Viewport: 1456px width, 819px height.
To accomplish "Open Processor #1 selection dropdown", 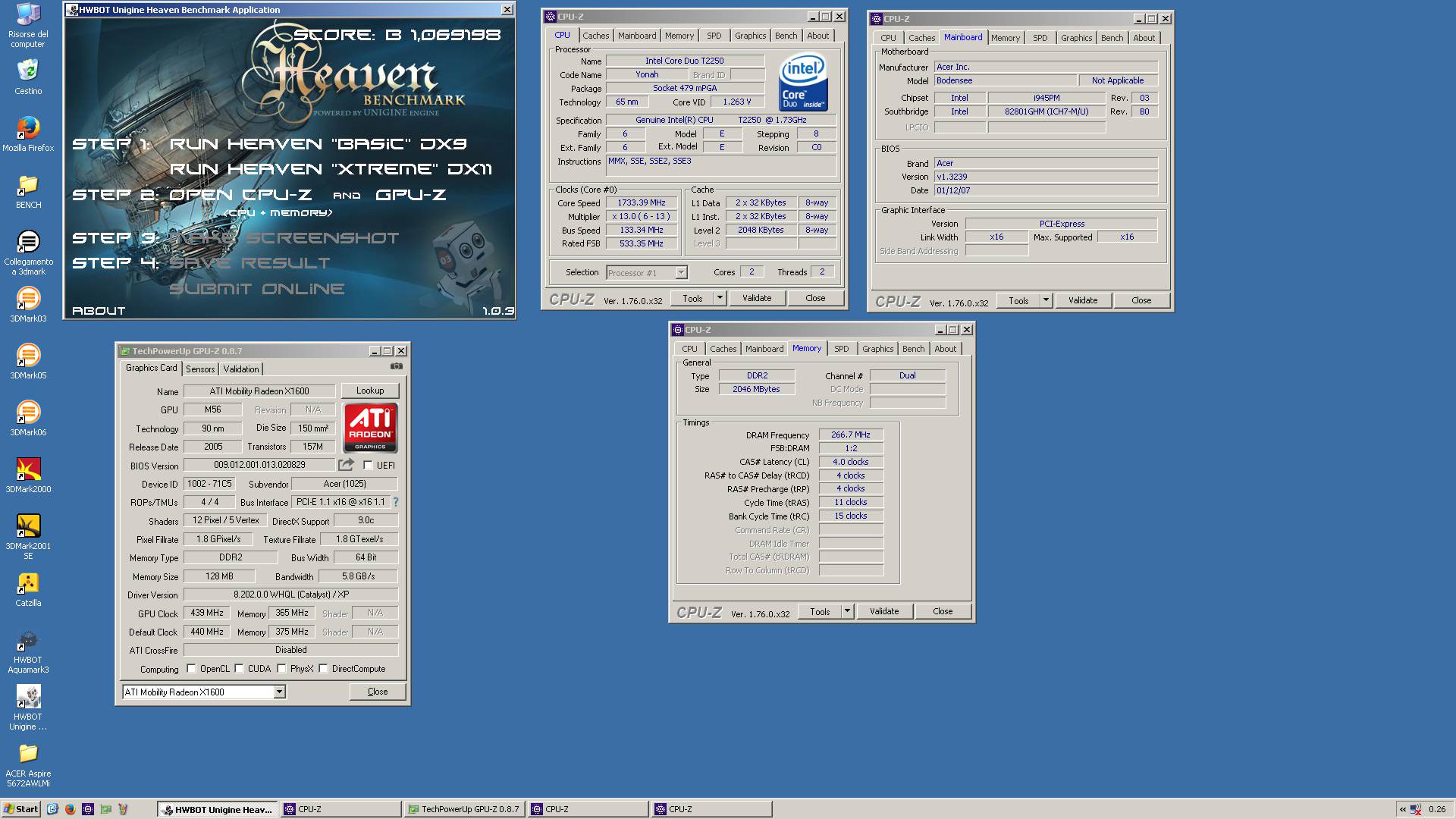I will click(681, 272).
